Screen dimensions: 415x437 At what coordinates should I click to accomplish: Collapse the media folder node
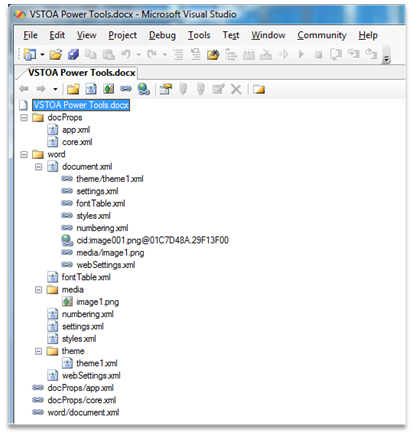(39, 289)
